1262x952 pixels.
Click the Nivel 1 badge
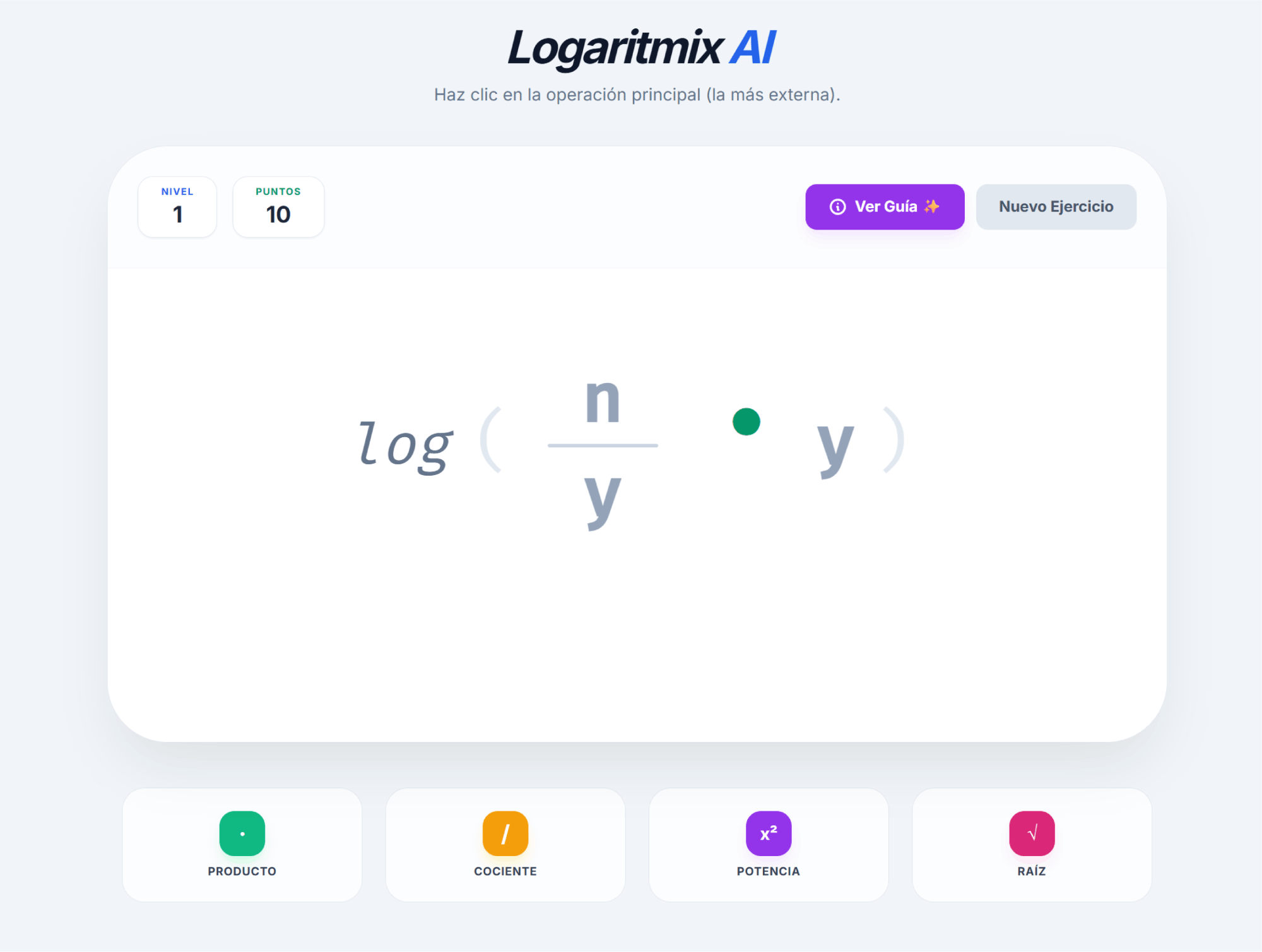tap(177, 207)
